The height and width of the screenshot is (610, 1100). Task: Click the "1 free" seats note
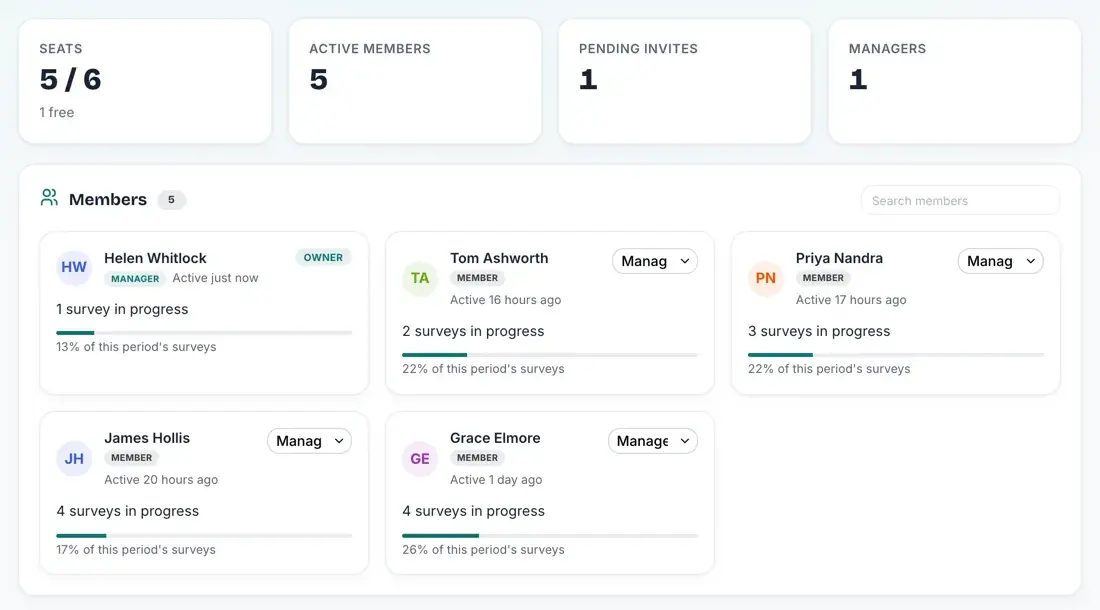tap(56, 112)
